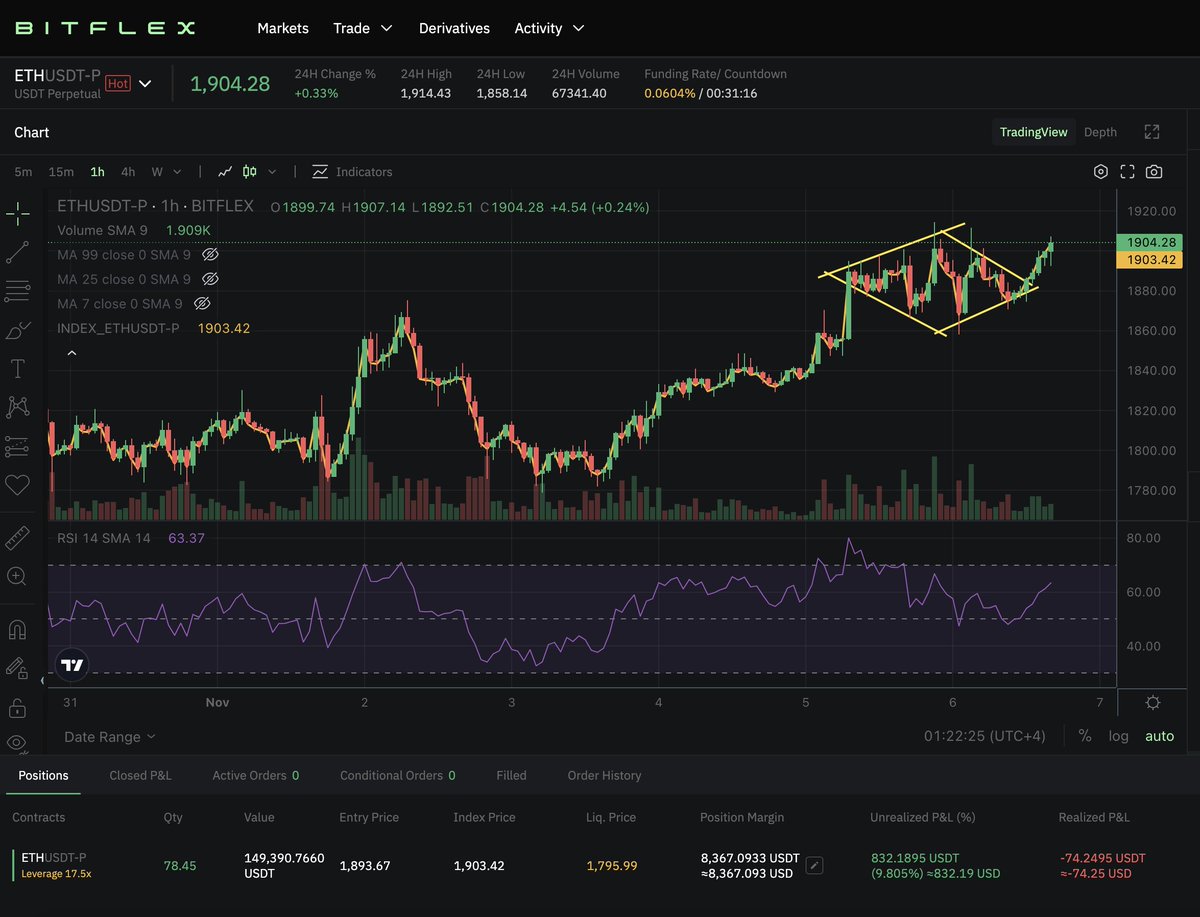Open the Markets page
1200x917 pixels.
tap(283, 28)
